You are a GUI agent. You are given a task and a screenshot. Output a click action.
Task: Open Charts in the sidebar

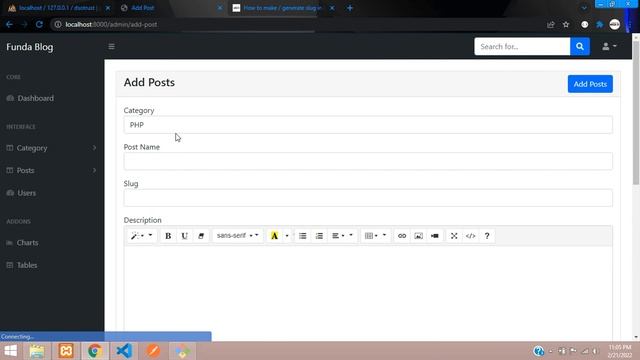[27, 243]
